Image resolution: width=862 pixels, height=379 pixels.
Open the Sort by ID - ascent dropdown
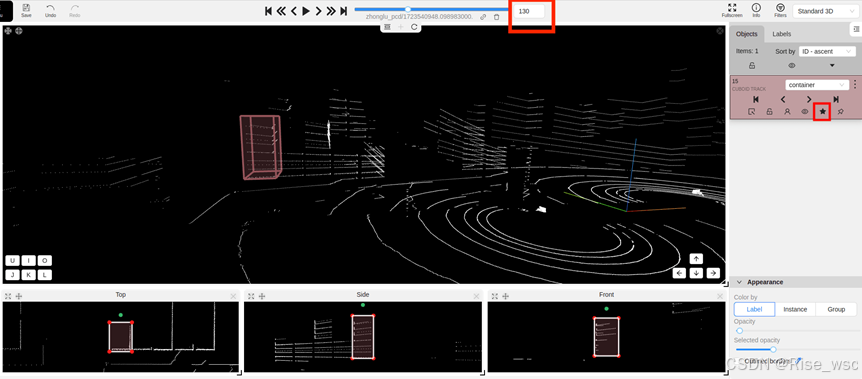pos(826,51)
